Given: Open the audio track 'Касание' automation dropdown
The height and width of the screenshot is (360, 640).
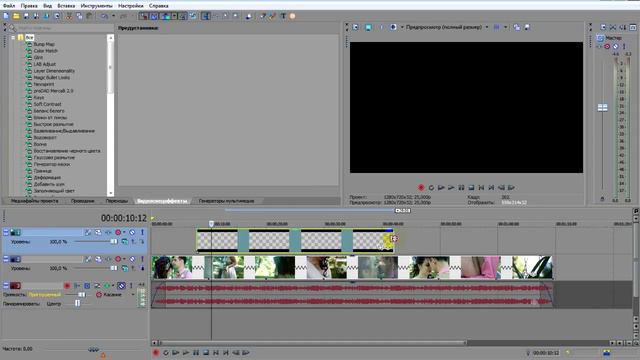Looking at the screenshot, I should tap(132, 294).
